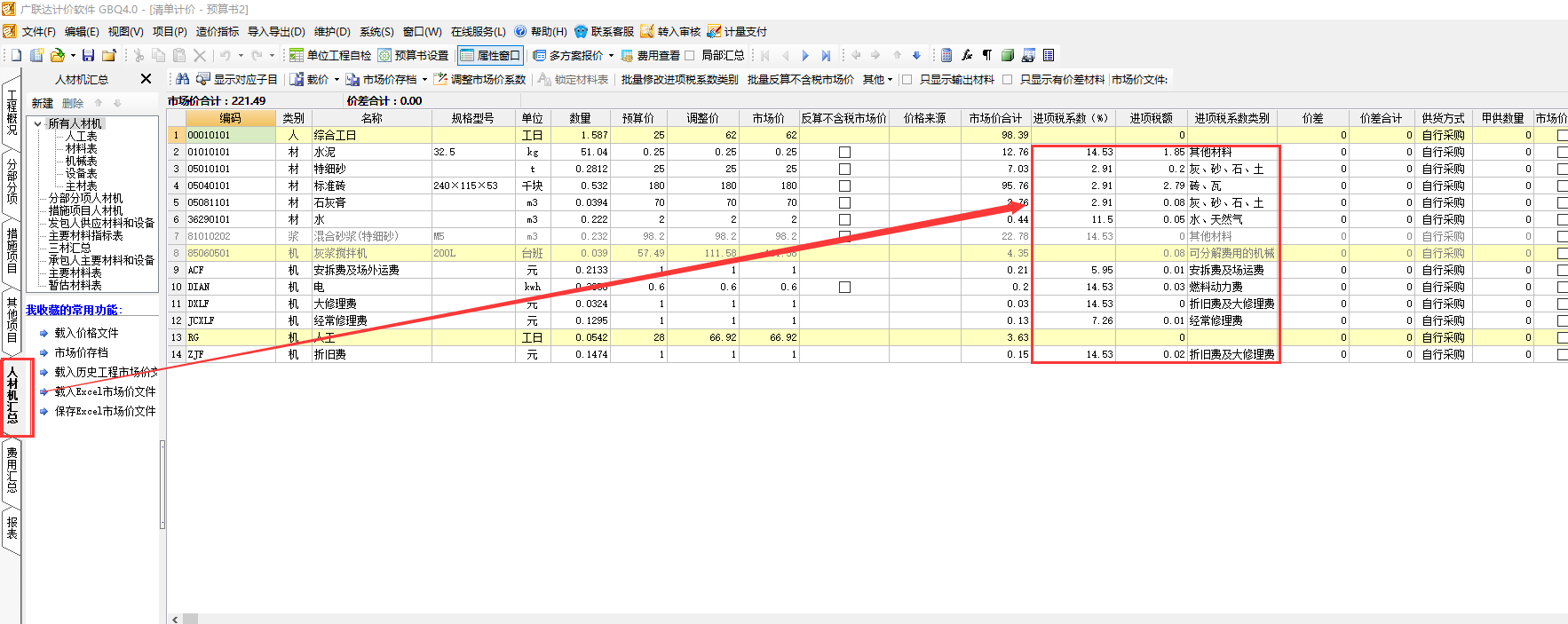This screenshot has width=1568, height=624.
Task: Enable 只显示有价差材料 checkbox
Action: (x=1007, y=79)
